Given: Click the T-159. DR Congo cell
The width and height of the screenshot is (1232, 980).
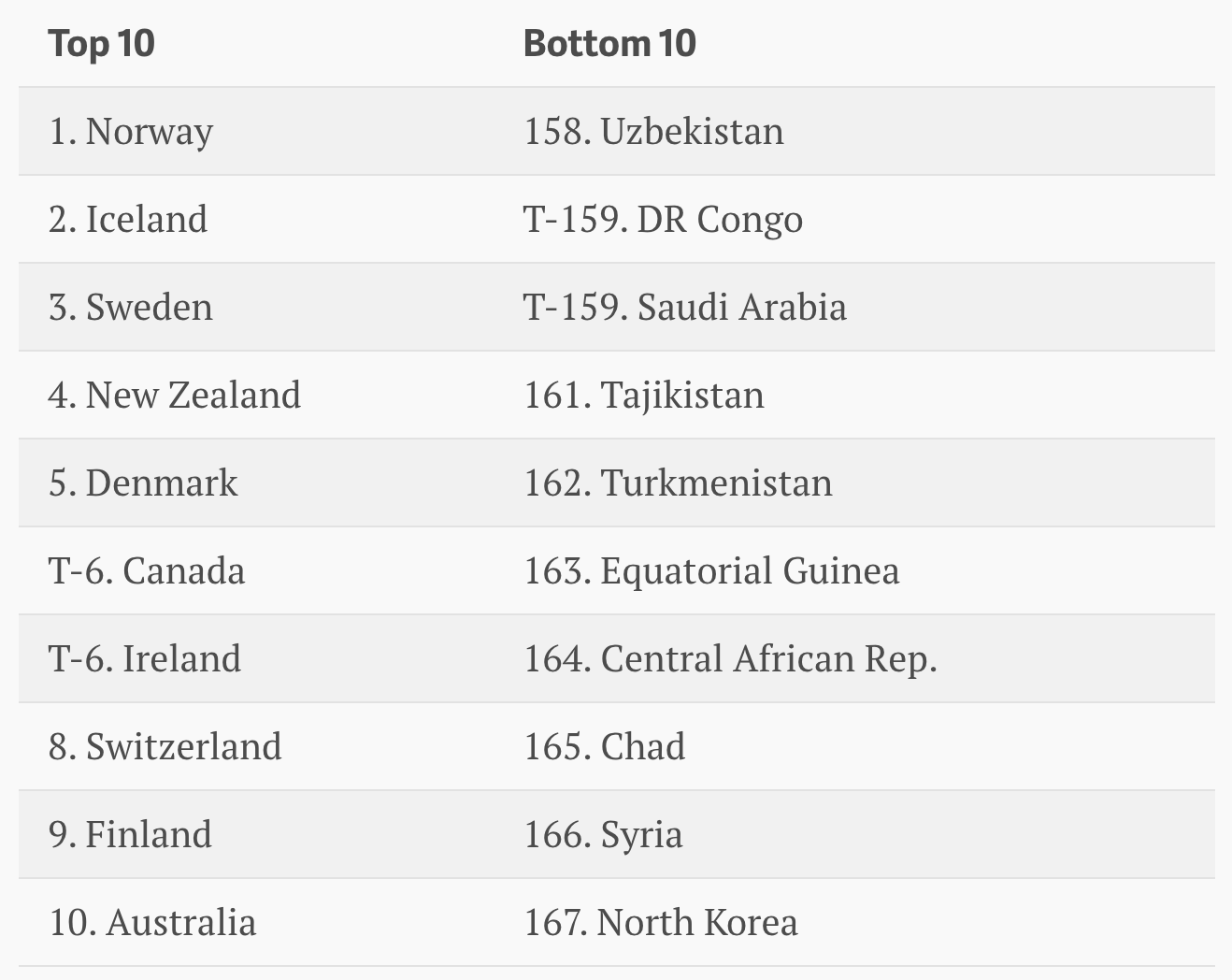Looking at the screenshot, I should click(663, 220).
